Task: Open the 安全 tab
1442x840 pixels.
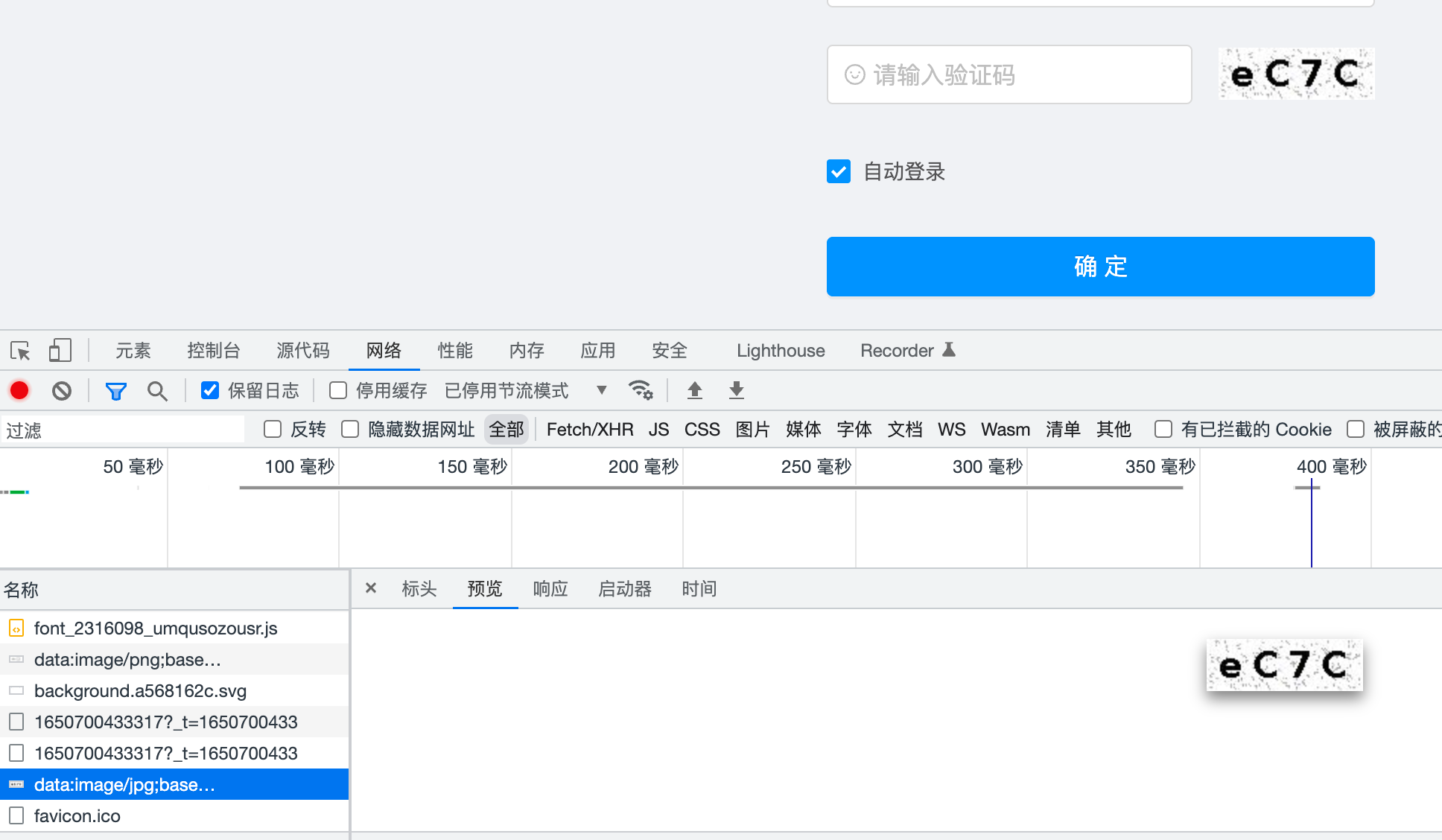Action: tap(670, 350)
